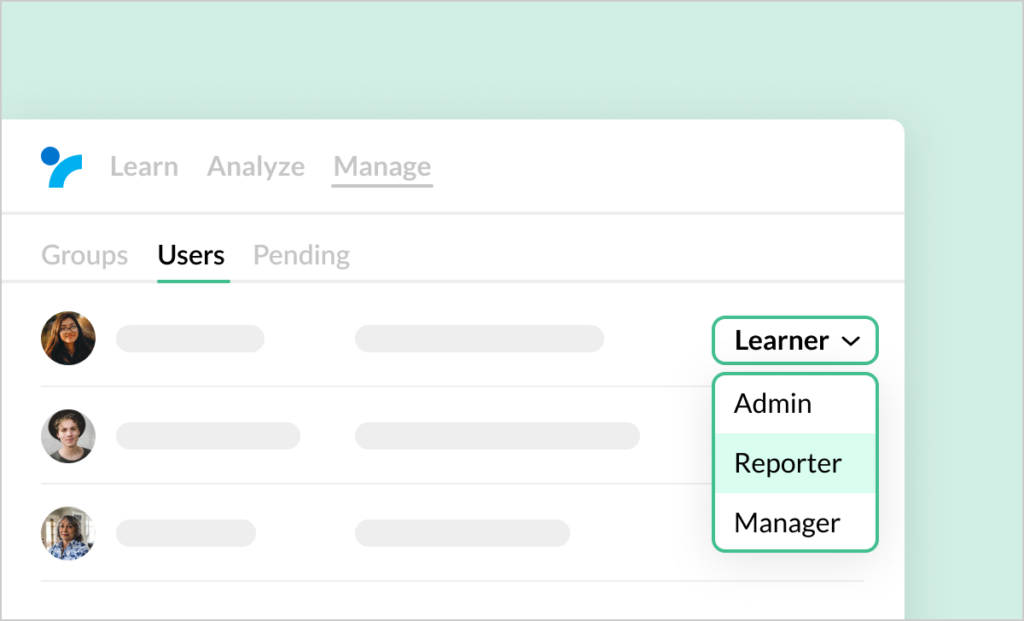Click the first user's name placeholder bar

click(190, 338)
